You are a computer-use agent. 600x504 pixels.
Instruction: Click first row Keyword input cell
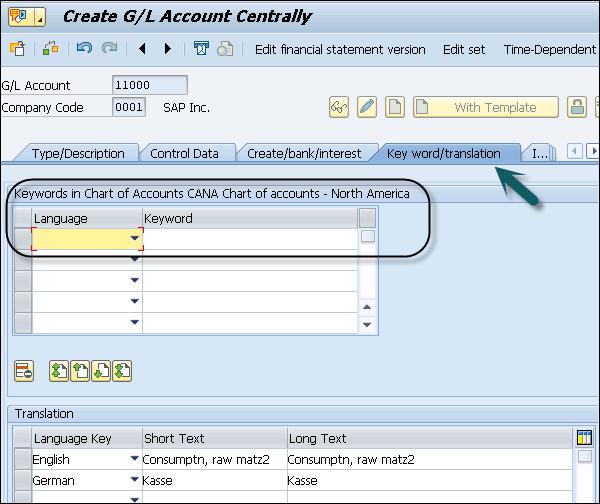(x=250, y=239)
